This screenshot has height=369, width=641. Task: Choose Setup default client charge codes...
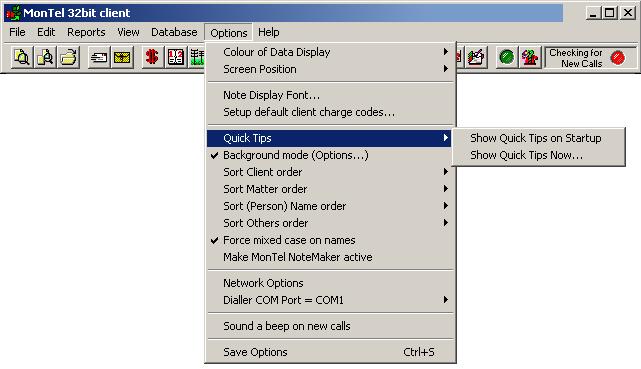(329, 112)
